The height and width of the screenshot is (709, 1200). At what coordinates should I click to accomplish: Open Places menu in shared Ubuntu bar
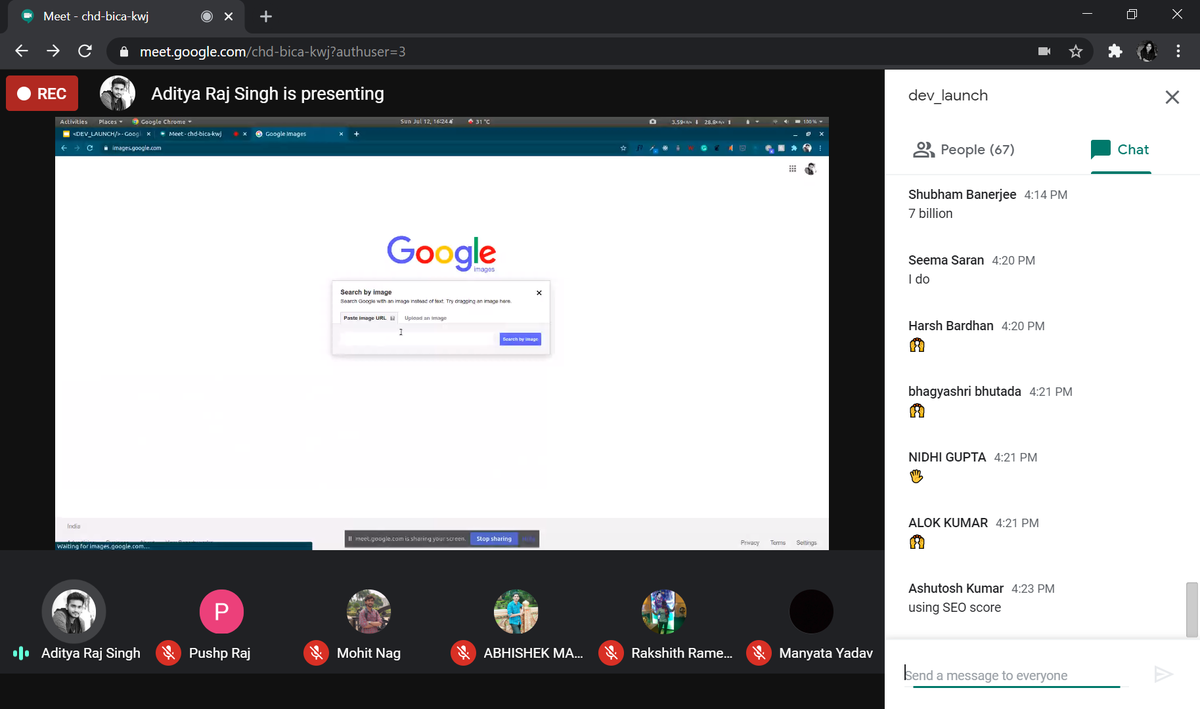pyautogui.click(x=110, y=122)
